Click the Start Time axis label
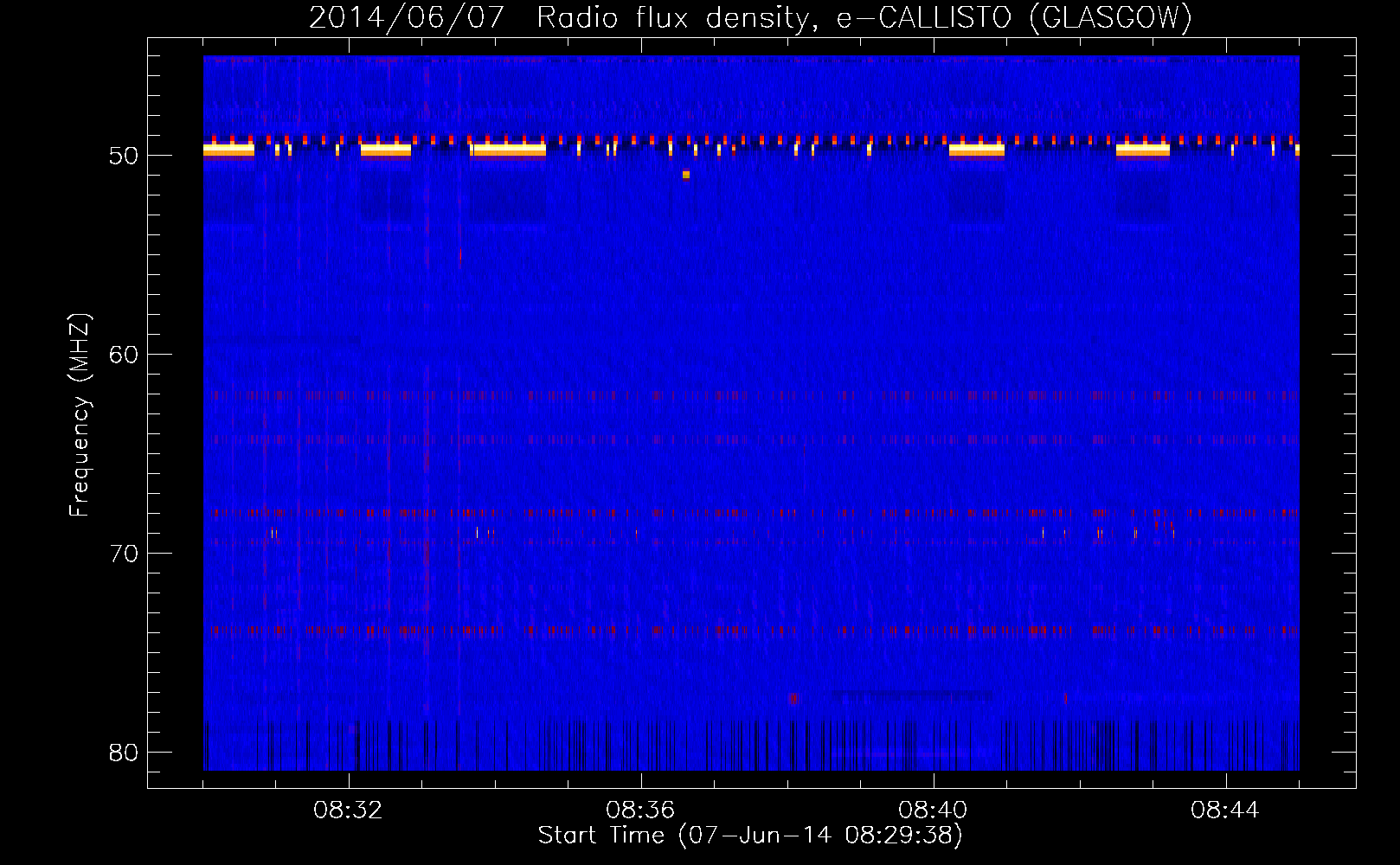Image resolution: width=1400 pixels, height=865 pixels. click(750, 836)
